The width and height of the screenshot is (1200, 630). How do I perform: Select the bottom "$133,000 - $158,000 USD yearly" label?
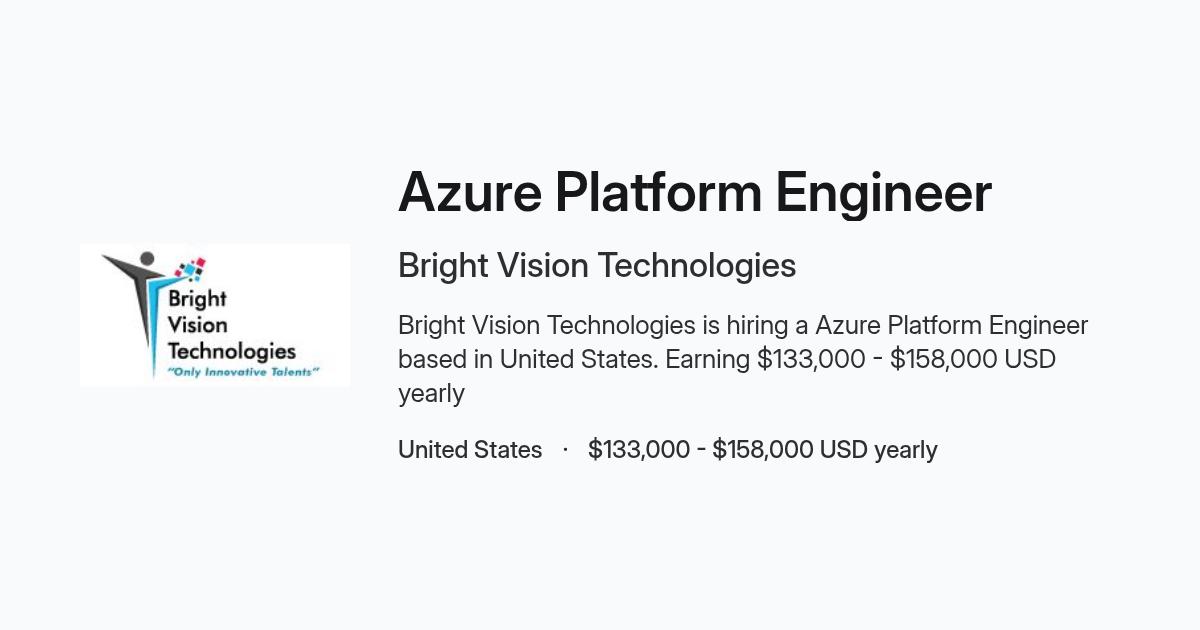coord(763,450)
